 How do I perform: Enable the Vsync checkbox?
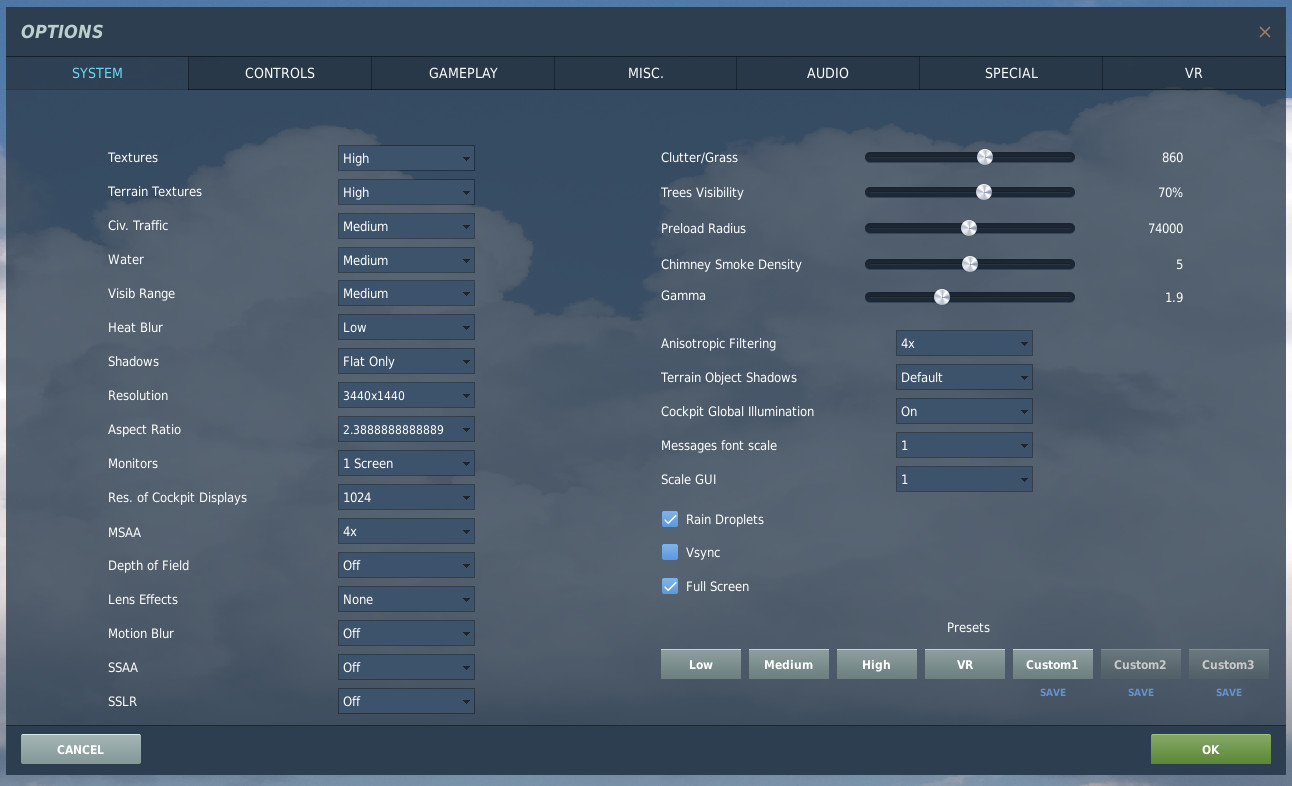point(670,553)
